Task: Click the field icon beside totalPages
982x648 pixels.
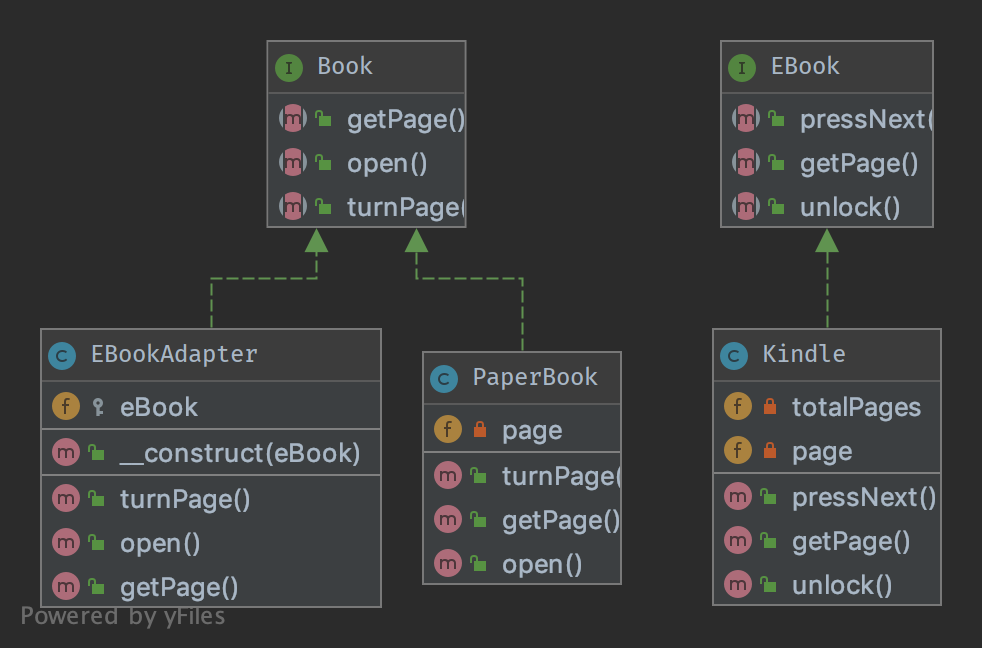Action: click(737, 407)
